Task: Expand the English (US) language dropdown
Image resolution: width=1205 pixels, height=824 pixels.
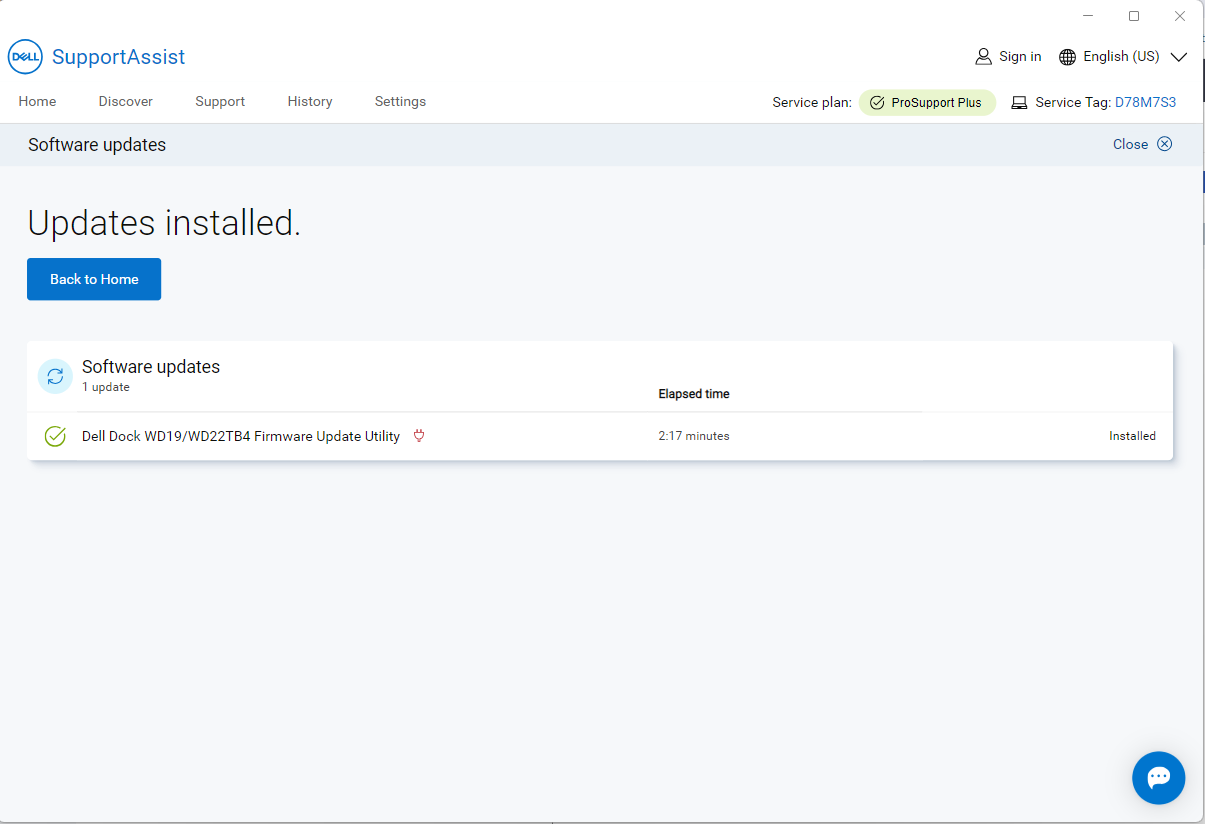Action: (1179, 57)
